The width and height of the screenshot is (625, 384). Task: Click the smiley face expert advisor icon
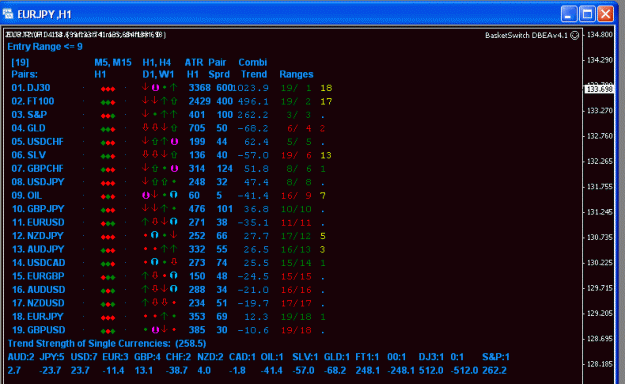[574, 35]
